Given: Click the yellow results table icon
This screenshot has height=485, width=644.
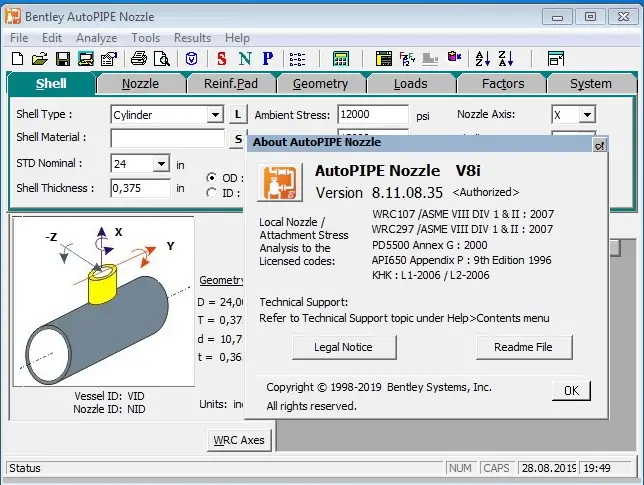Looking at the screenshot, I should coord(384,59).
